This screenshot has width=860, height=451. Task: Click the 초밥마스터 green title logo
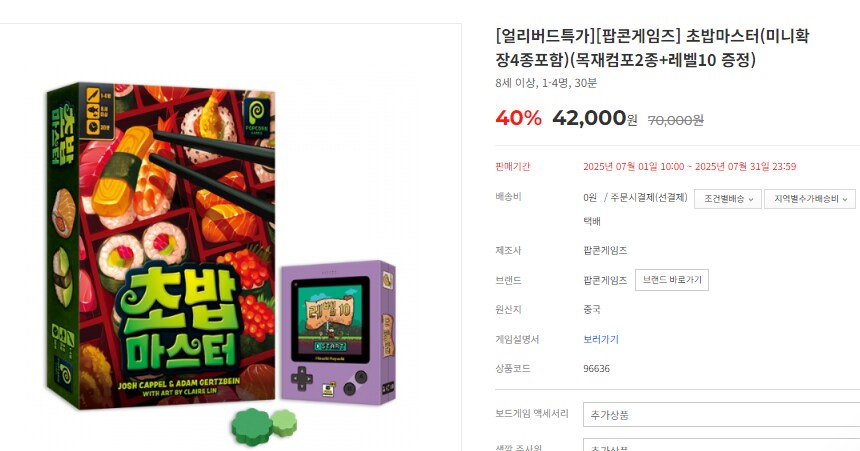coord(180,322)
